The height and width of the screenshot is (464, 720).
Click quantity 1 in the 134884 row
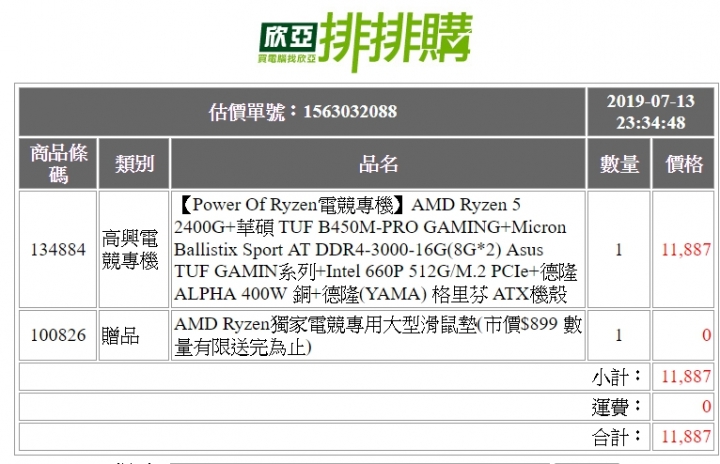point(619,249)
